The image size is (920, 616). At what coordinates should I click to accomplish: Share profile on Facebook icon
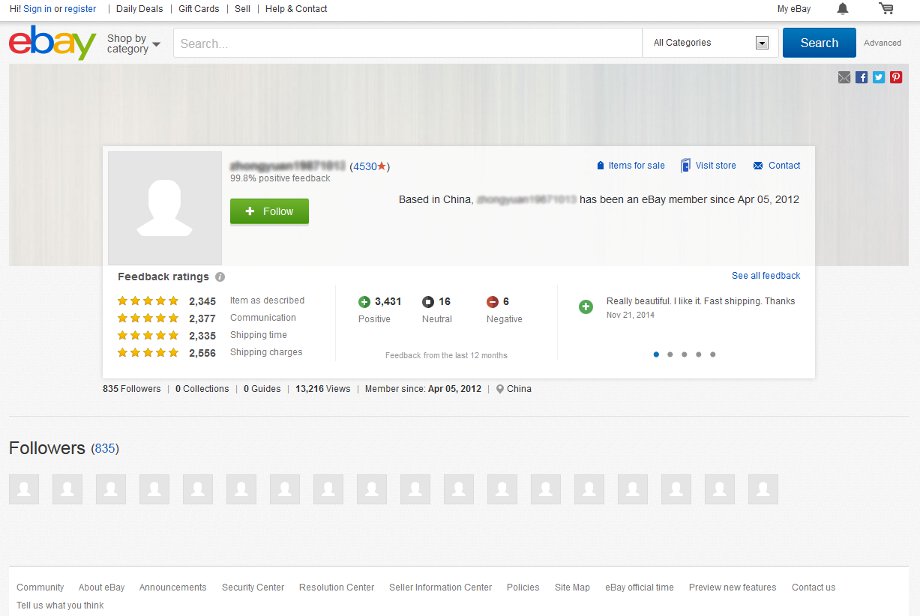coord(861,77)
